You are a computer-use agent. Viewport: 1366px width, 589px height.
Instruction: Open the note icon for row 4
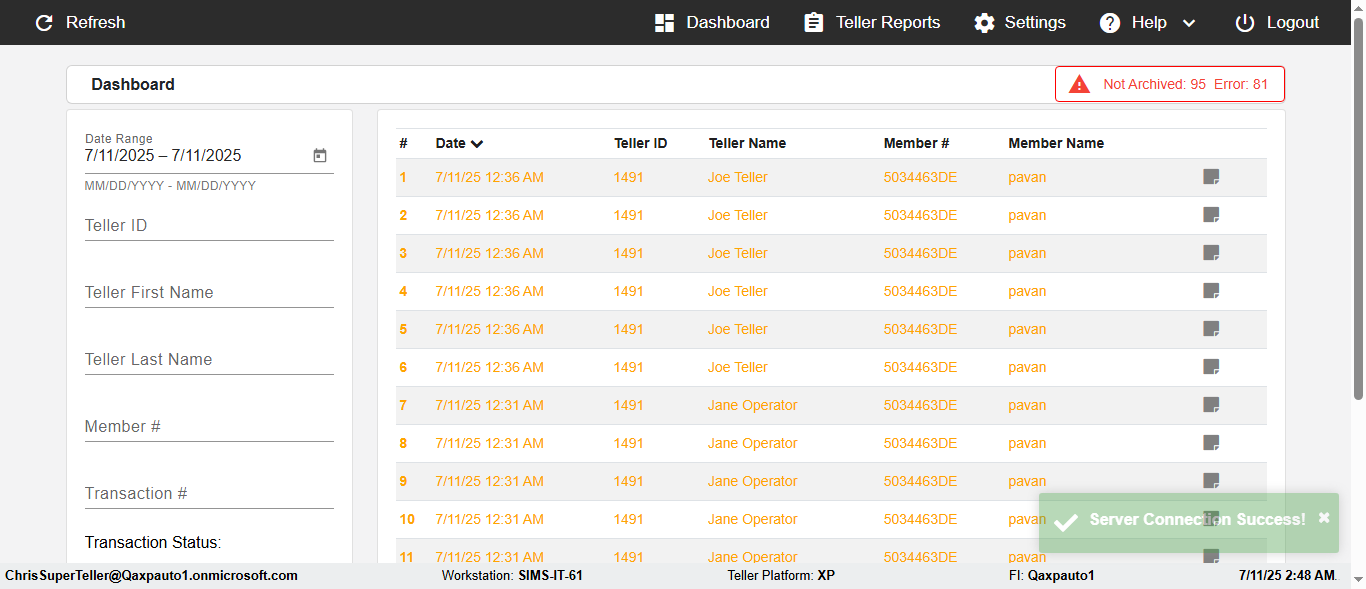click(x=1211, y=291)
